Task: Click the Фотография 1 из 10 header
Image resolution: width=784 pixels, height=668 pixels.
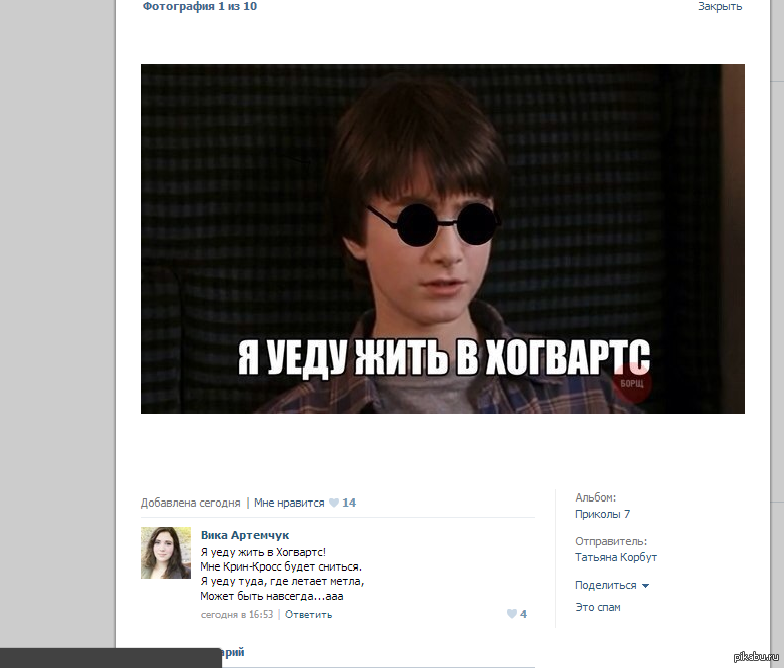Action: [200, 6]
